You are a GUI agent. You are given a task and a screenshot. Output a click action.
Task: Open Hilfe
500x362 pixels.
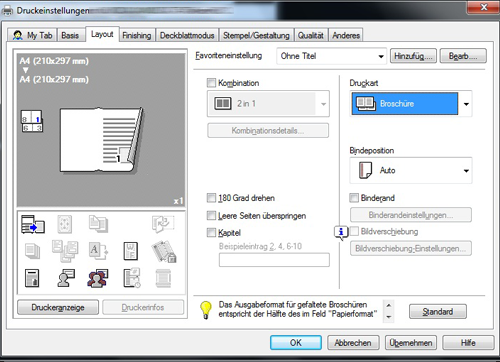pyautogui.click(x=468, y=343)
